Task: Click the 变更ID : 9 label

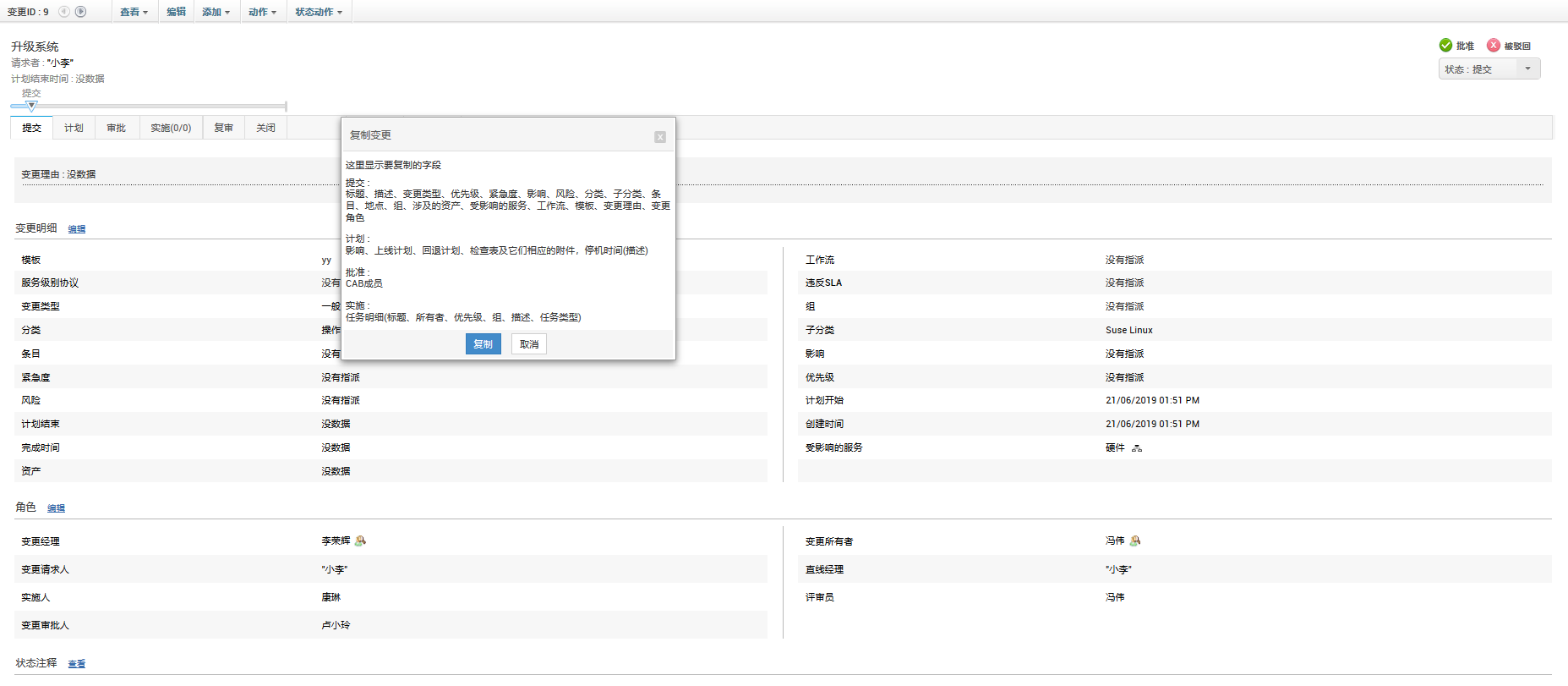Action: pos(28,12)
